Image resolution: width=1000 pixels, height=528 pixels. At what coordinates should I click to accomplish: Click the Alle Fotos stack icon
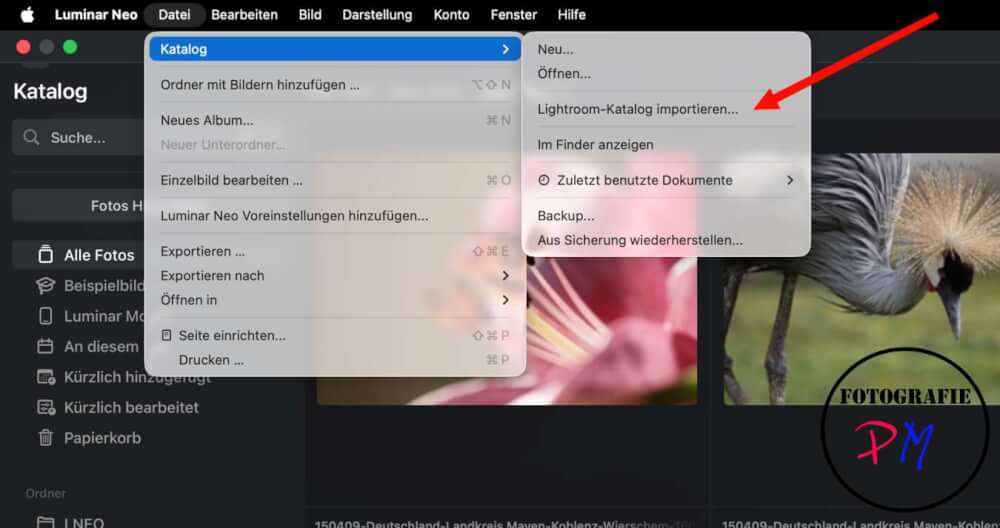pyautogui.click(x=45, y=255)
